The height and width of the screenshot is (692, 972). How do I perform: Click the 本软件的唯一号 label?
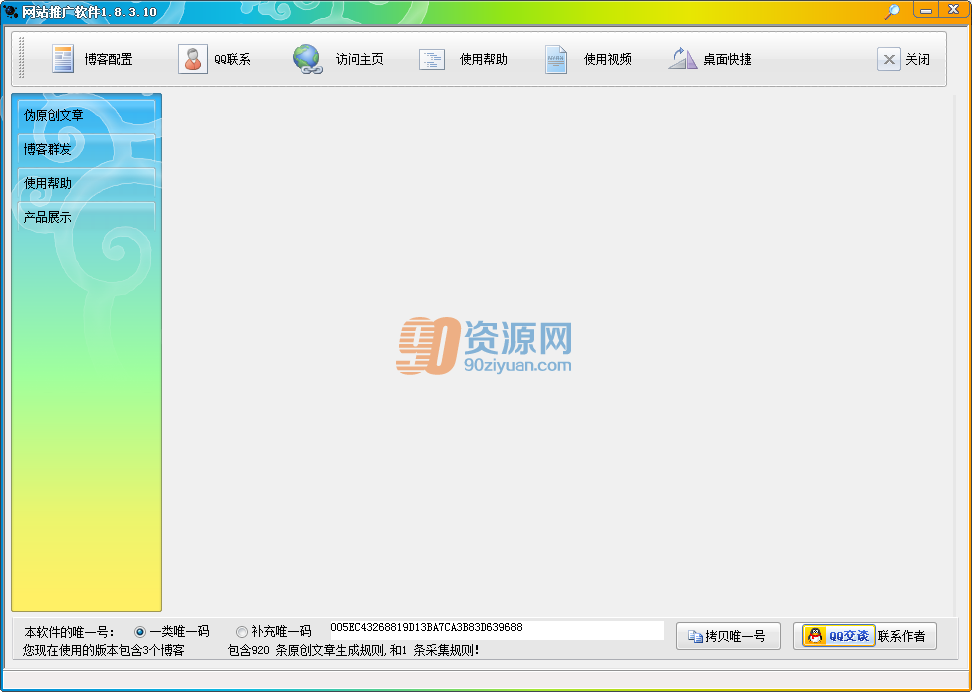pos(69,632)
